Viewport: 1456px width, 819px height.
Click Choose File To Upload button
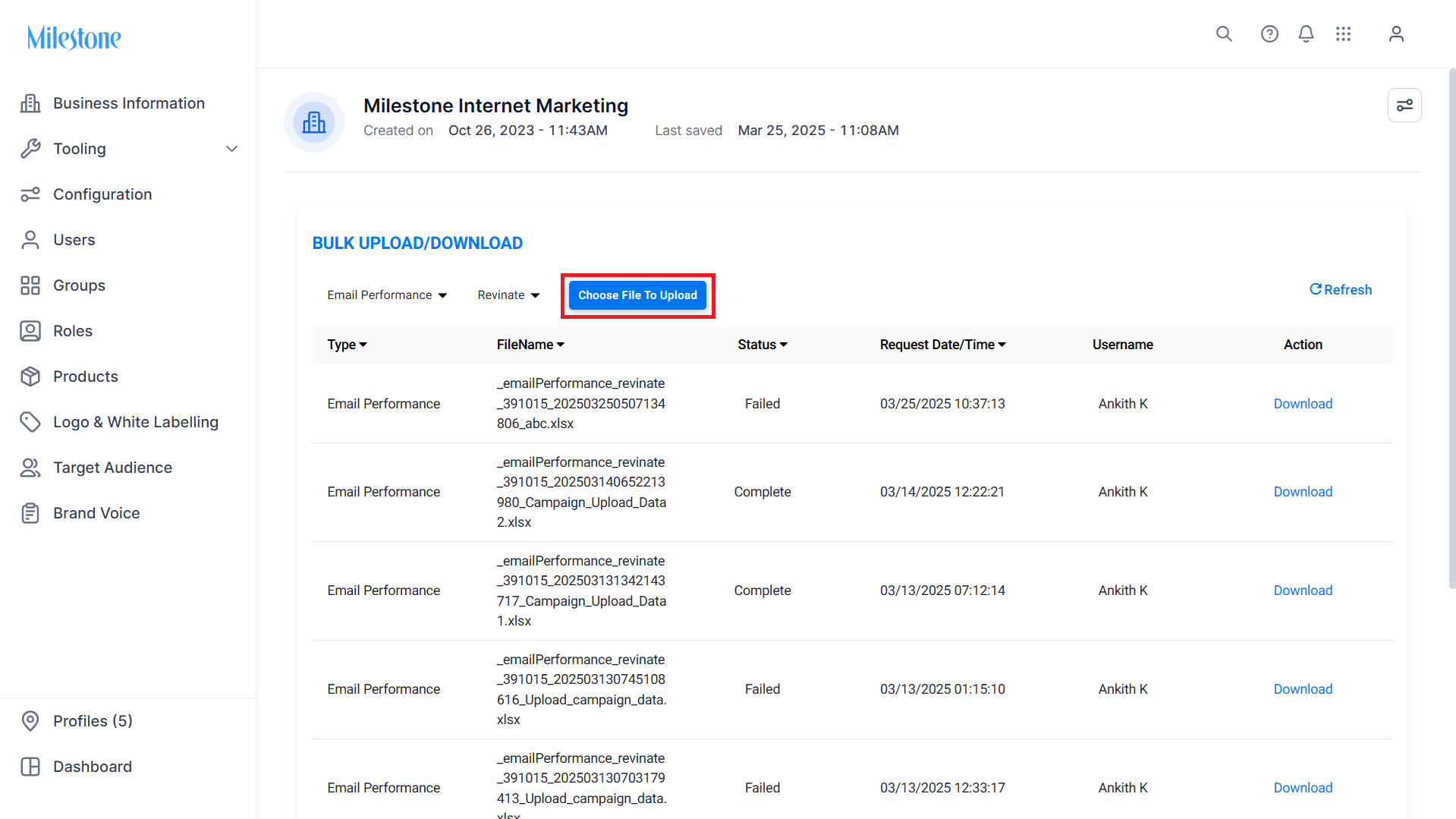pyautogui.click(x=637, y=295)
